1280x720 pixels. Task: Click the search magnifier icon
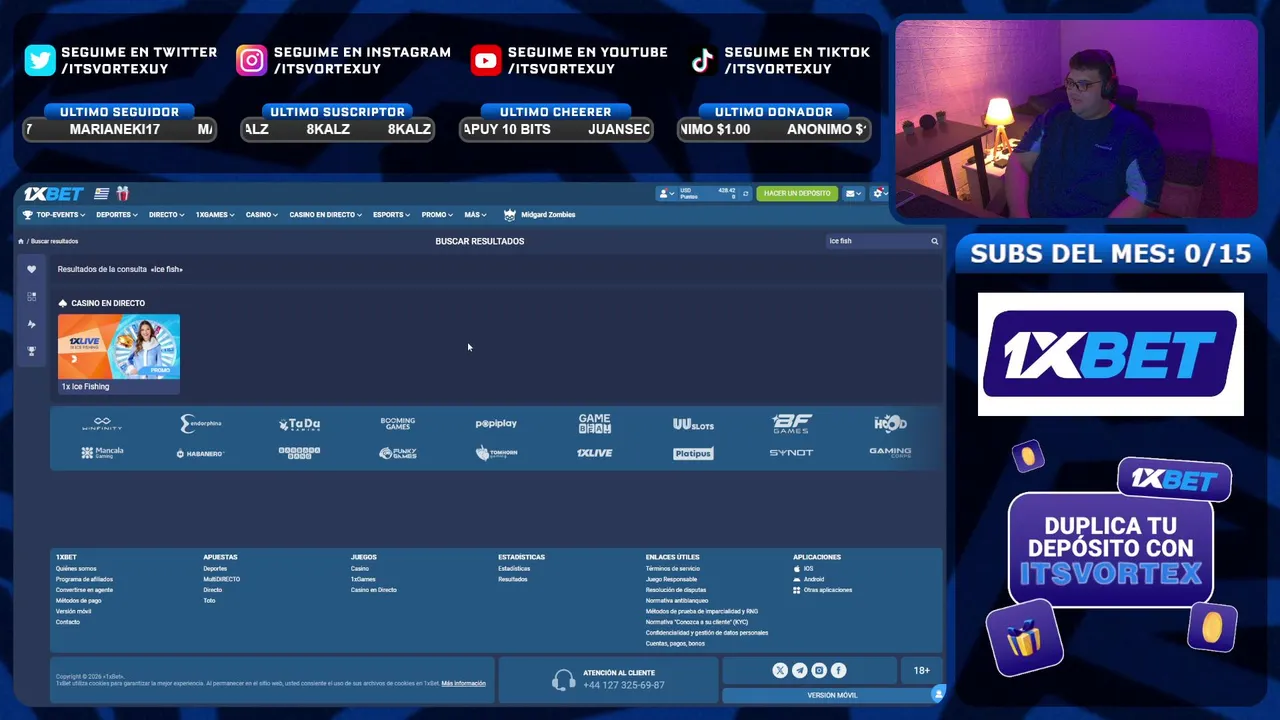coord(935,241)
